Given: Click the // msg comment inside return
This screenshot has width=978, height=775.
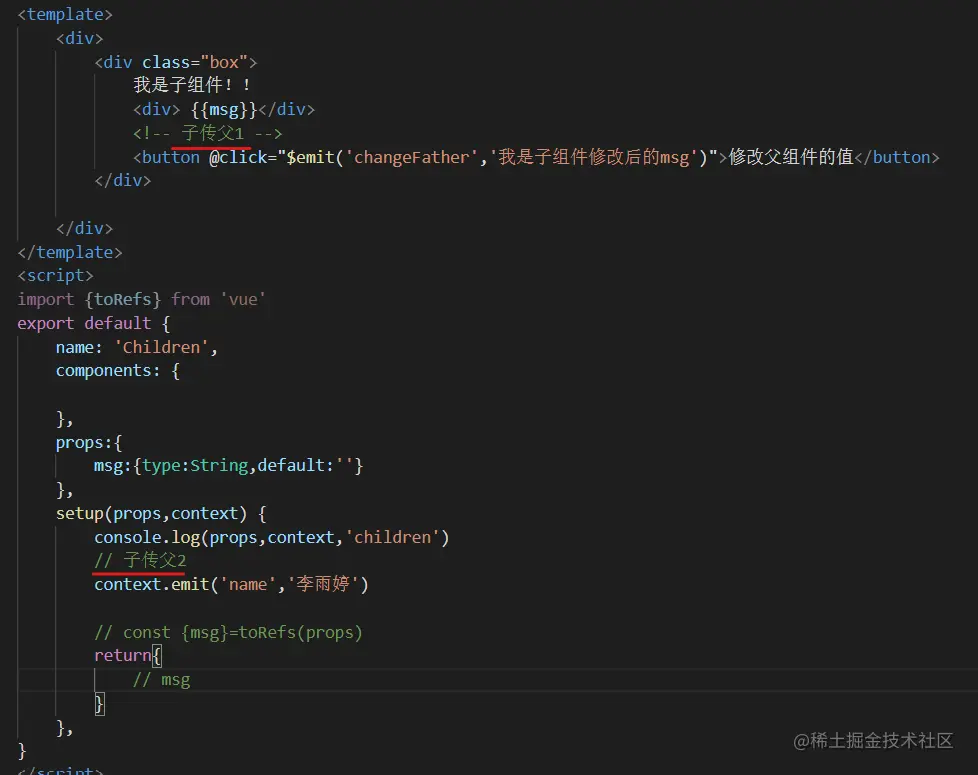Looking at the screenshot, I should pyautogui.click(x=162, y=680).
